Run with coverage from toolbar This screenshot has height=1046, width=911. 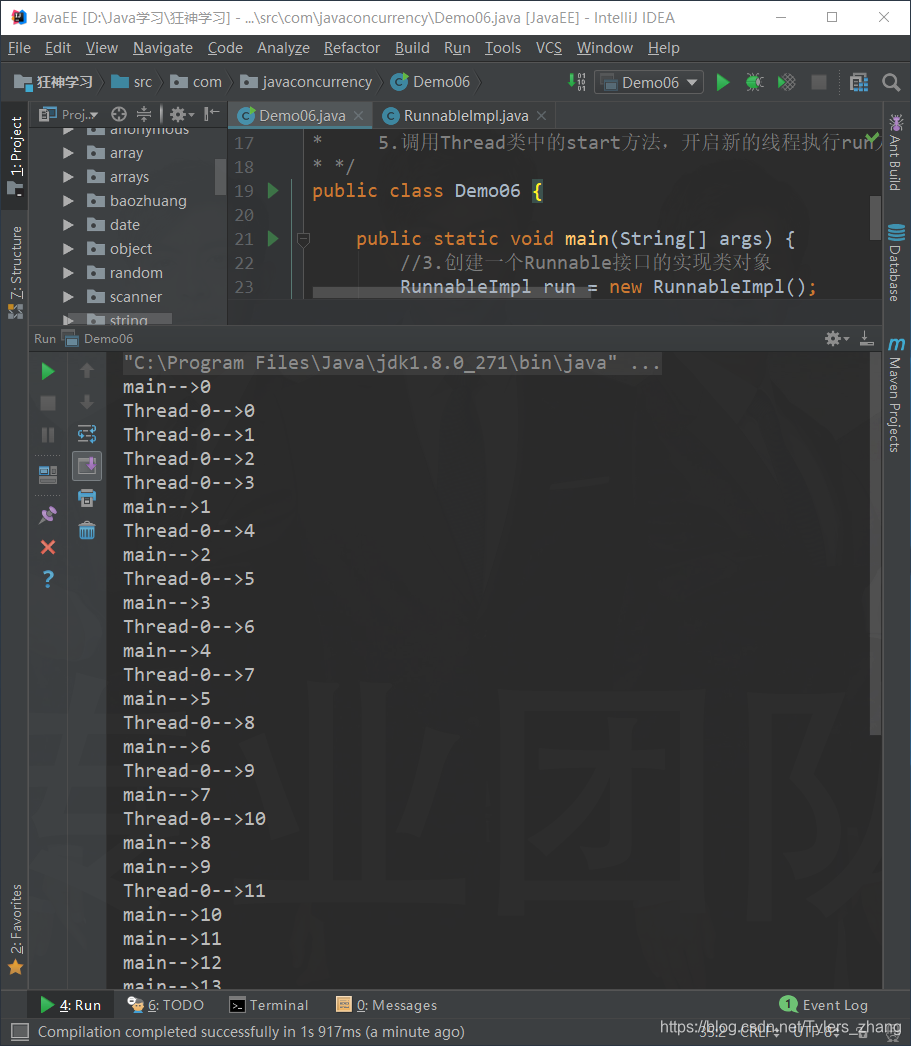coord(787,82)
